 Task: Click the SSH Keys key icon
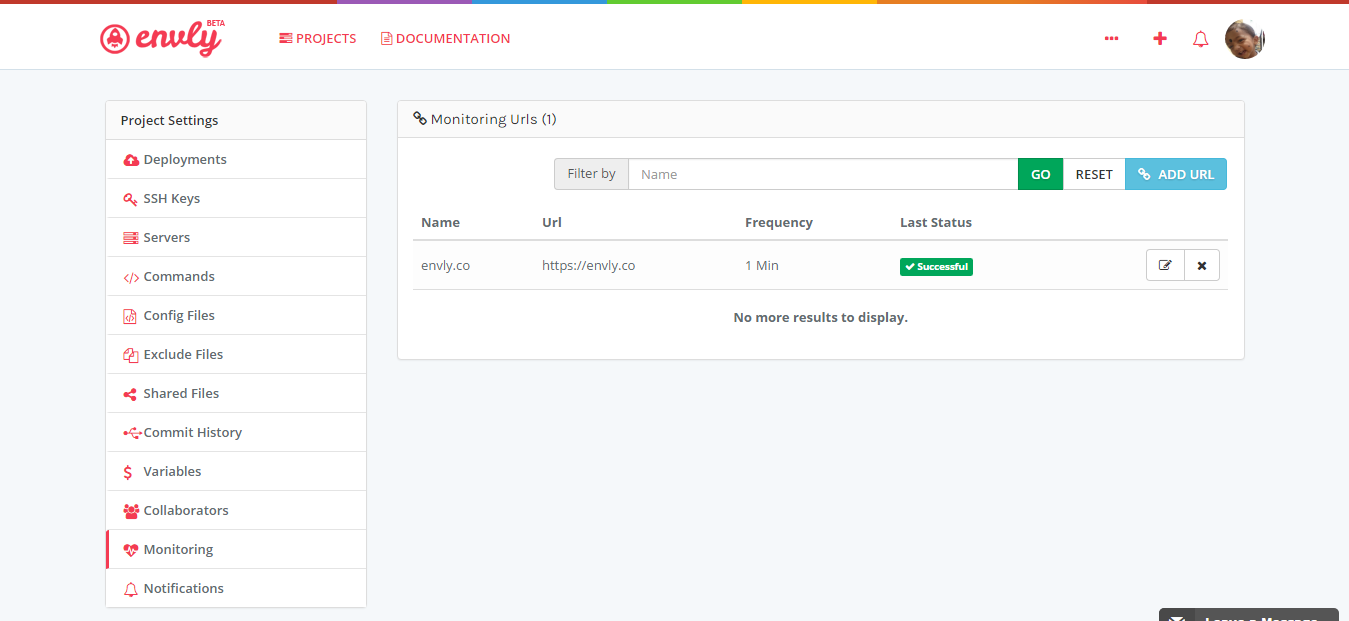point(131,199)
